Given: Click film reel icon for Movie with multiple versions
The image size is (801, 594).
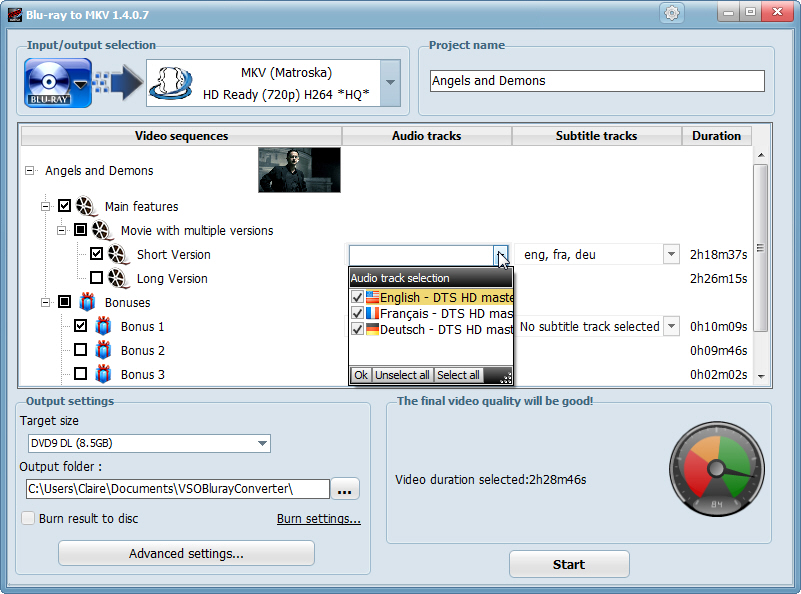Looking at the screenshot, I should coord(102,230).
